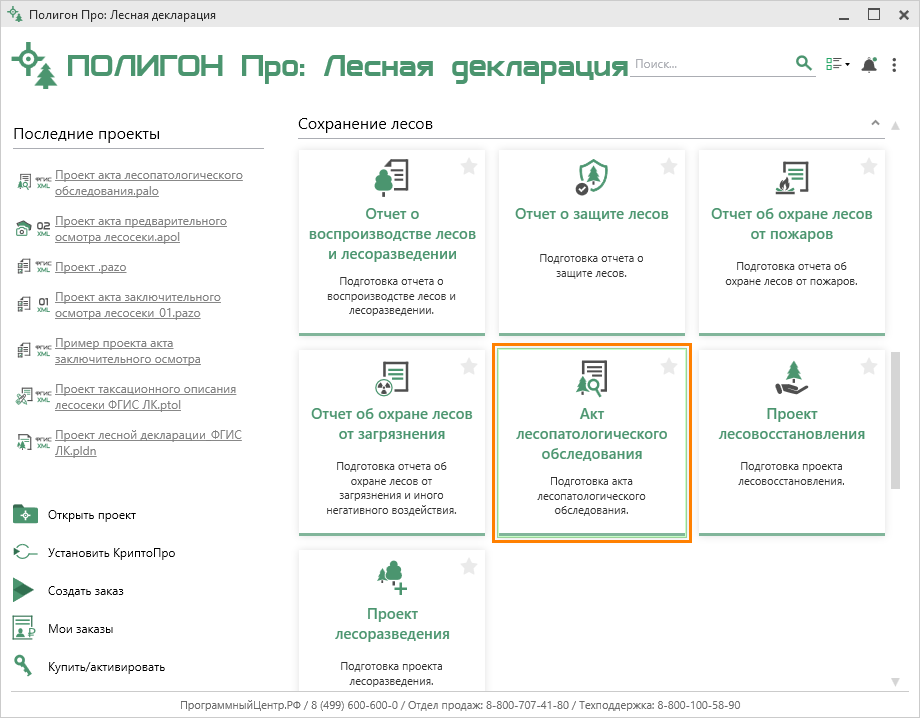Click the Поиск search input field
The image size is (920, 718).
[712, 65]
